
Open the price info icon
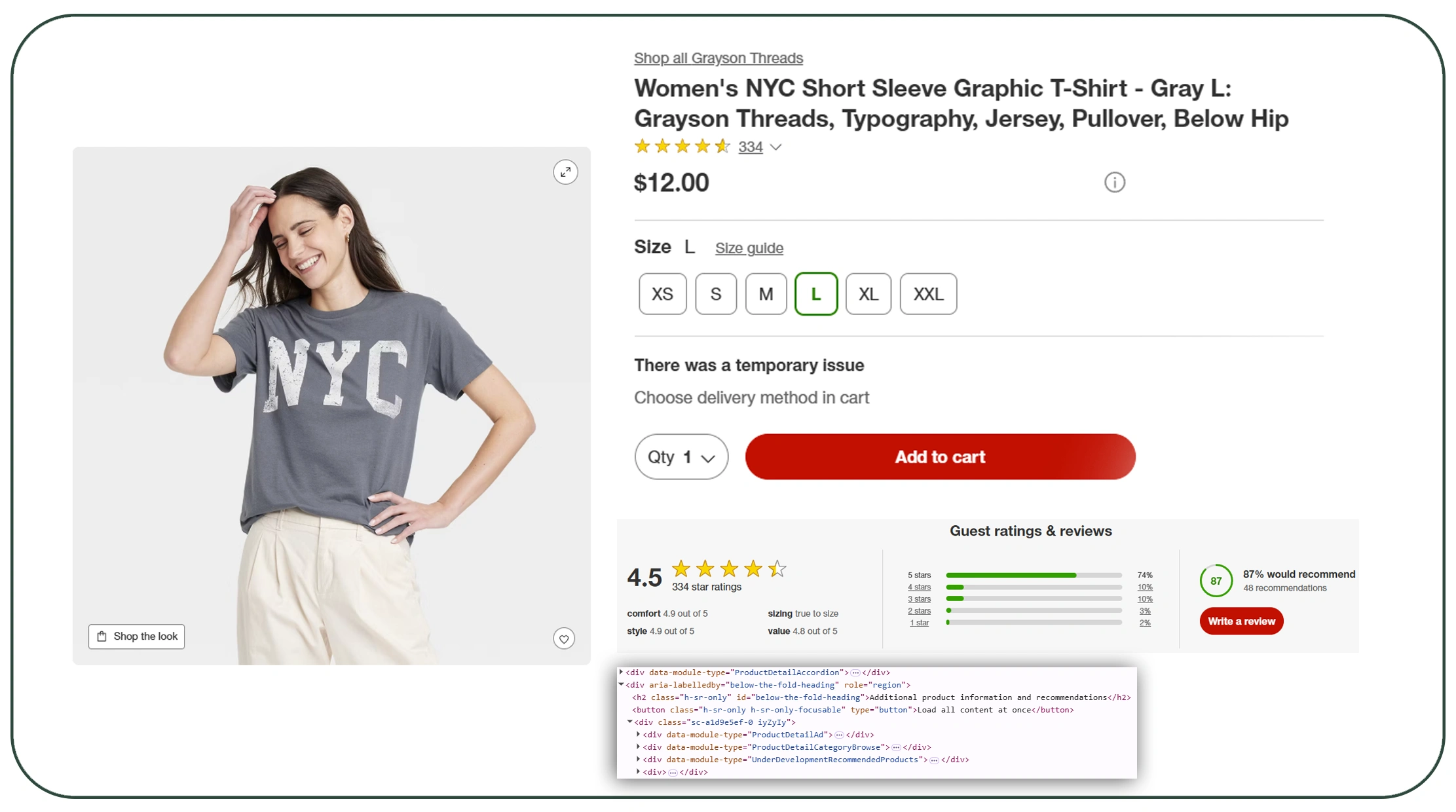tap(1114, 182)
